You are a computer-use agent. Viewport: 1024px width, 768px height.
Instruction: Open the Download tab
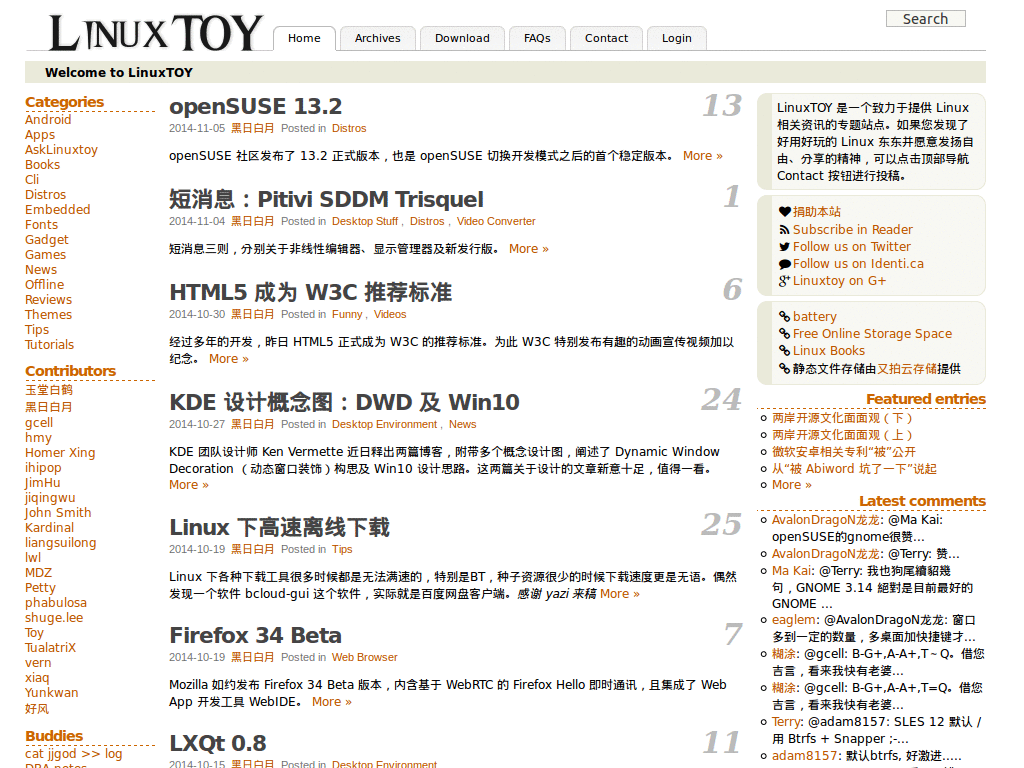(462, 39)
